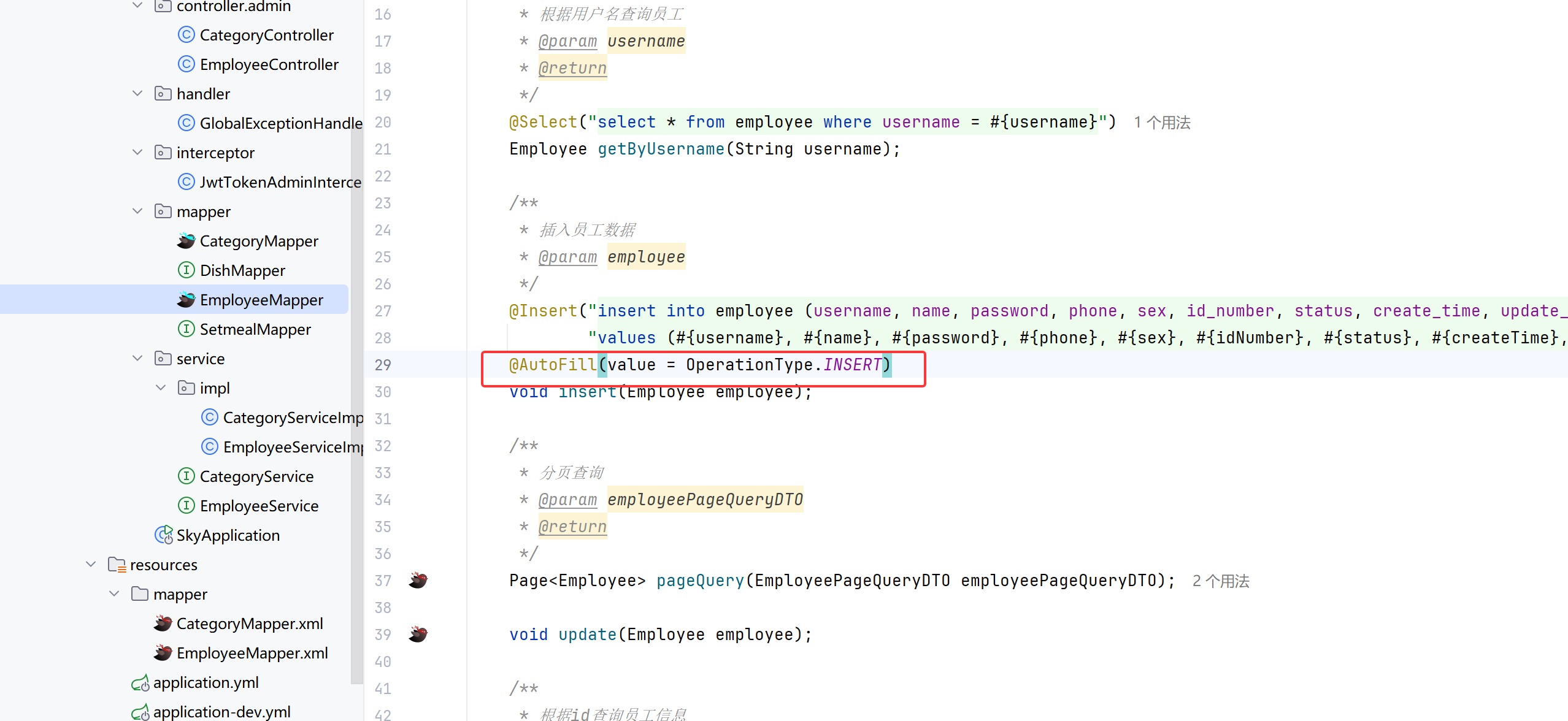
Task: Collapse the impl folder chevron
Action: (161, 388)
